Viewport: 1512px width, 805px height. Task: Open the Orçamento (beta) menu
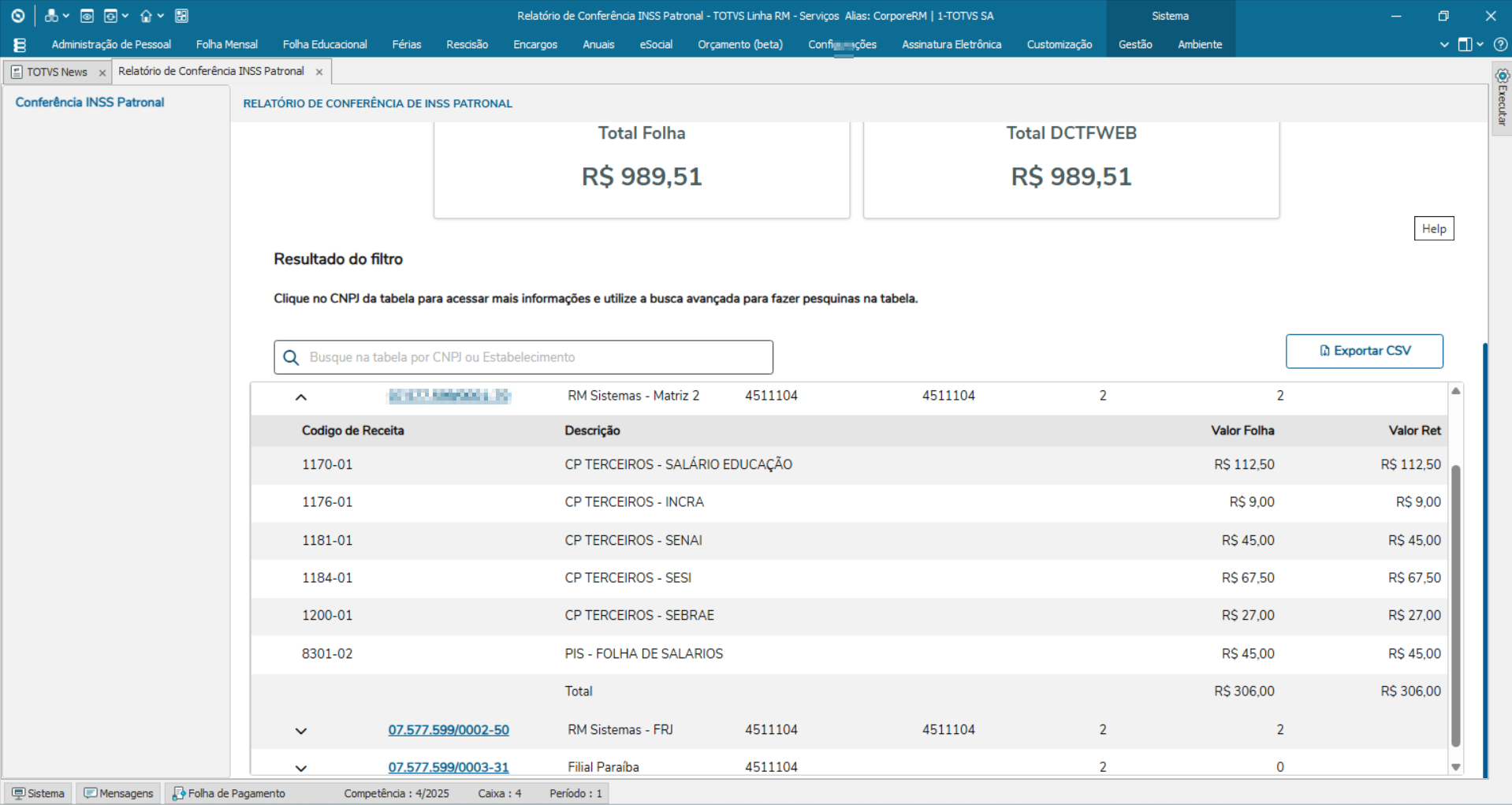pyautogui.click(x=740, y=44)
